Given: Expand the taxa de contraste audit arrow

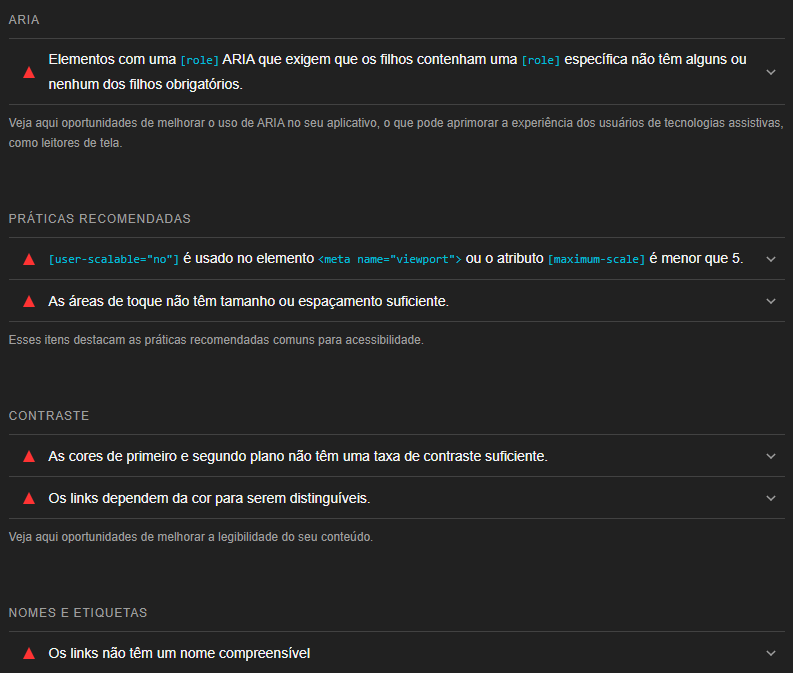Looking at the screenshot, I should (770, 456).
